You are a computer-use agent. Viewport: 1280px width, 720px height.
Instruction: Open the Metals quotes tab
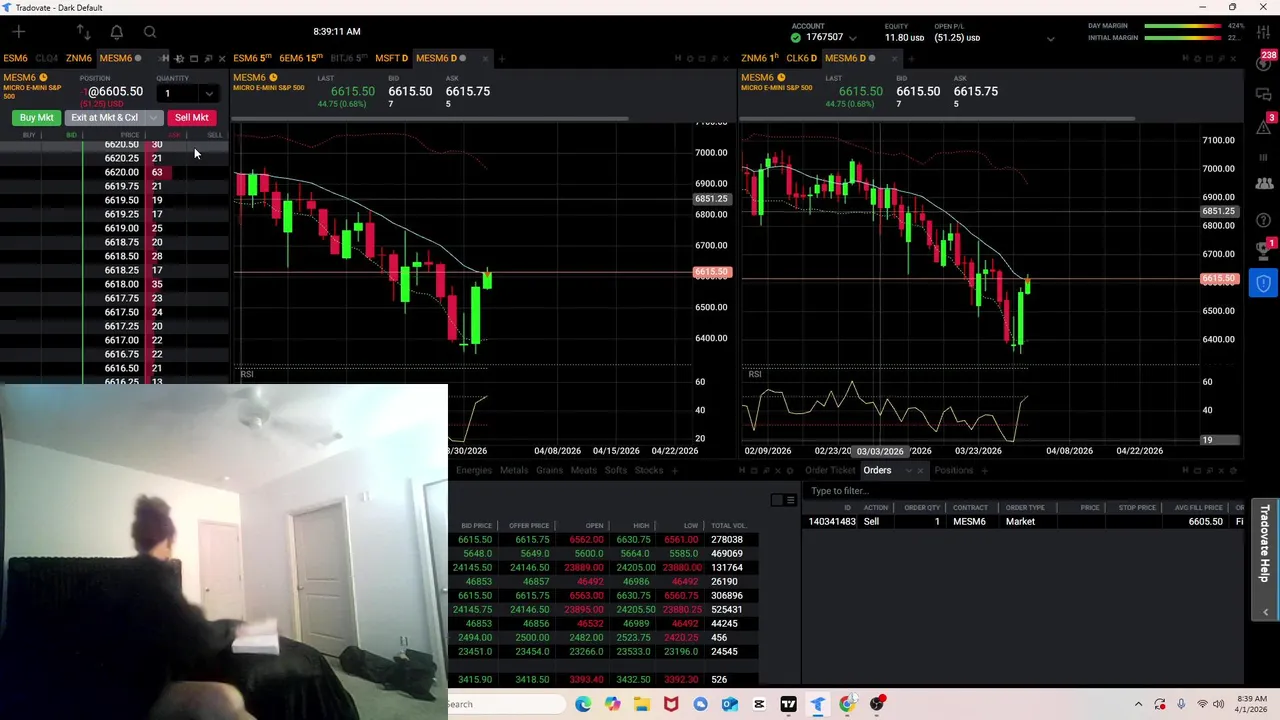513,470
